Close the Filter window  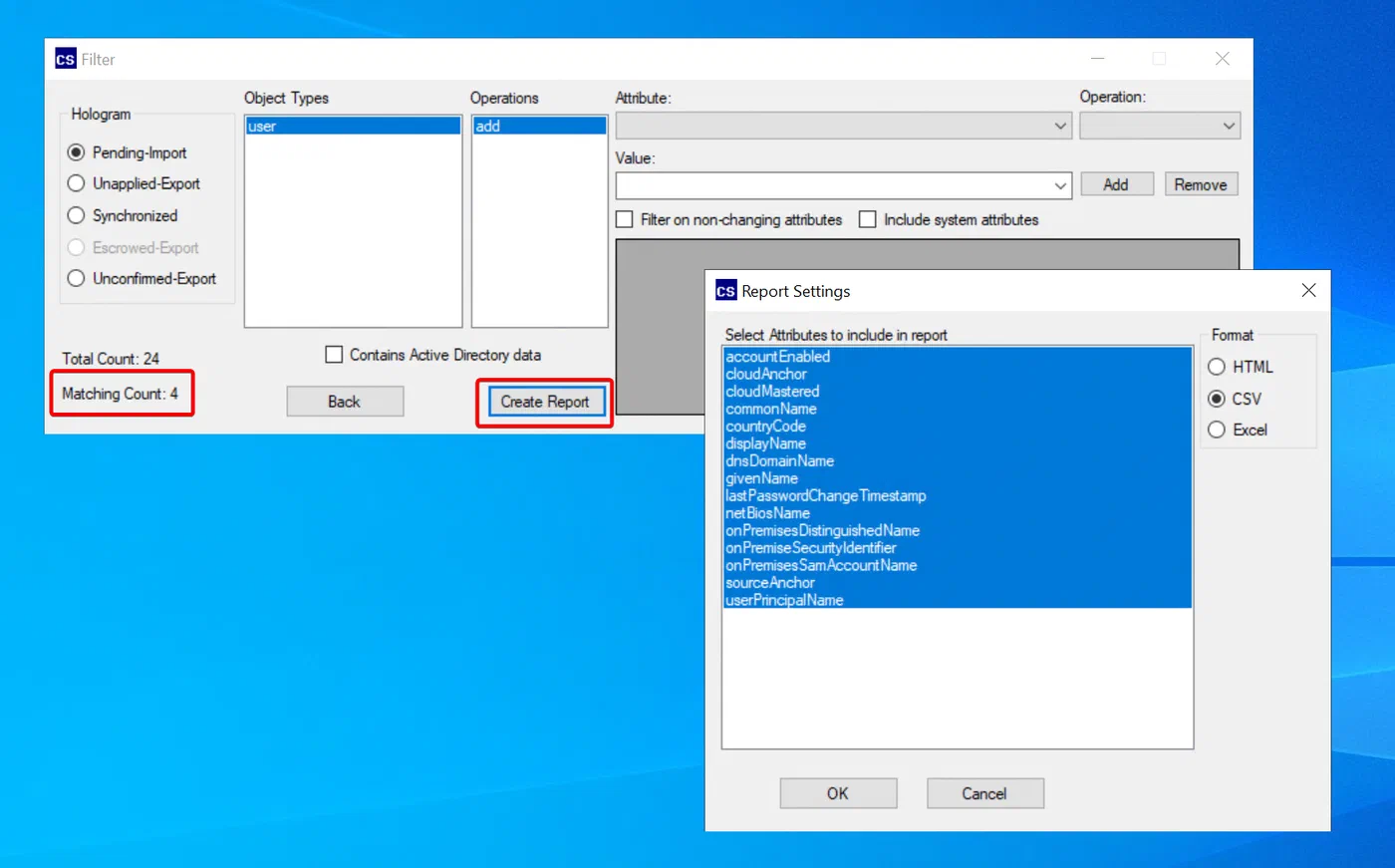click(x=1223, y=59)
